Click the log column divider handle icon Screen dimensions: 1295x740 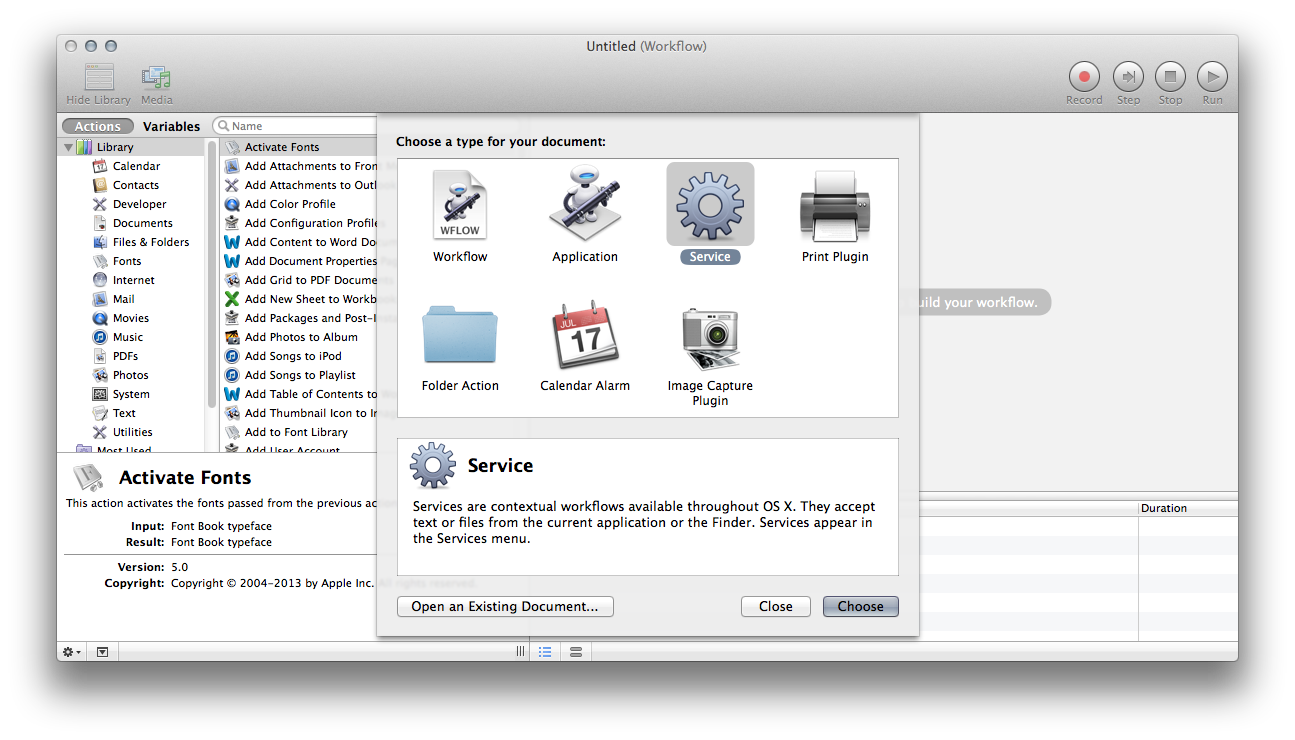519,651
